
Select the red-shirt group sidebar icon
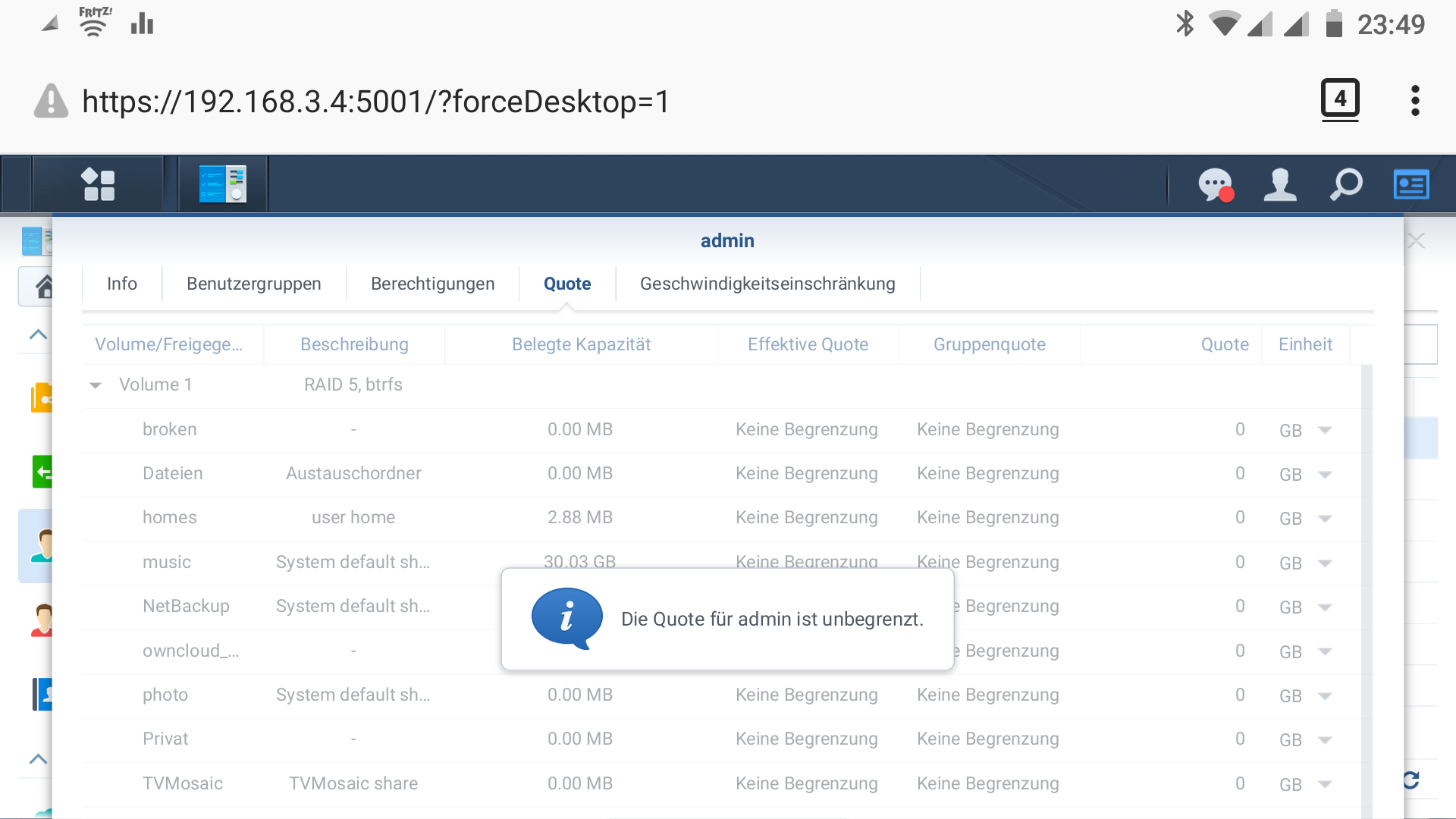point(42,620)
